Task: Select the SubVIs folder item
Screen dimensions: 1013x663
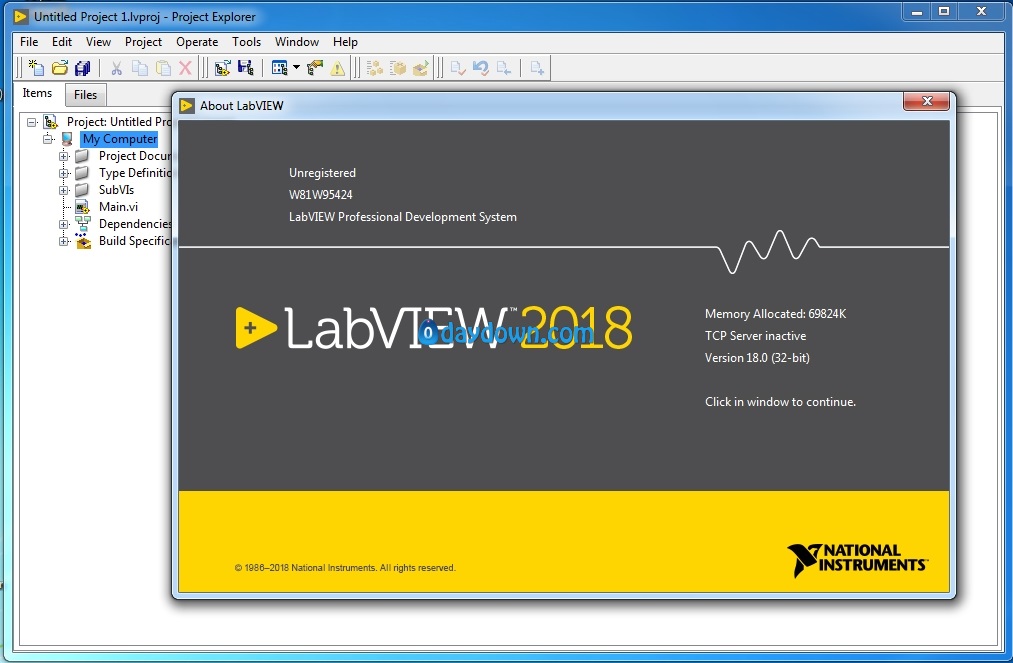Action: 116,190
